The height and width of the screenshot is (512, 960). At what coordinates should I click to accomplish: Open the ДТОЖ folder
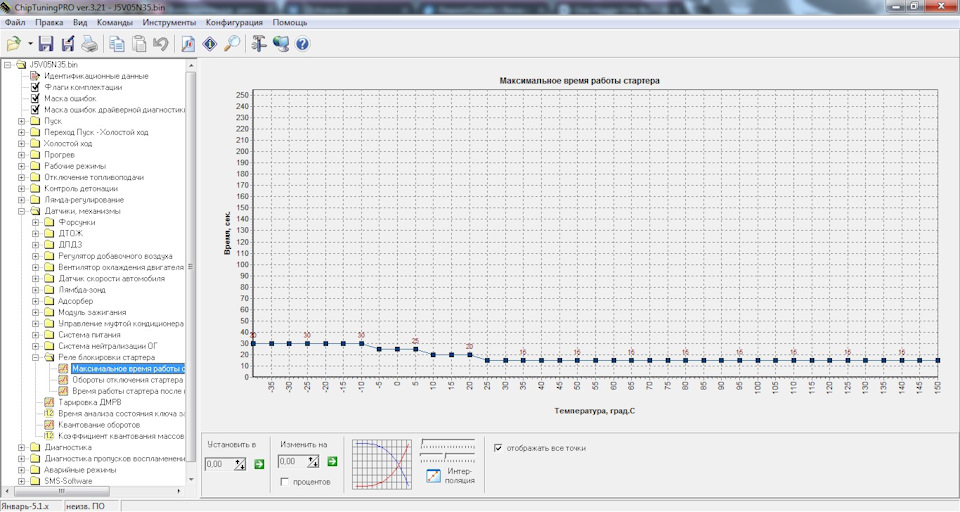(x=70, y=233)
